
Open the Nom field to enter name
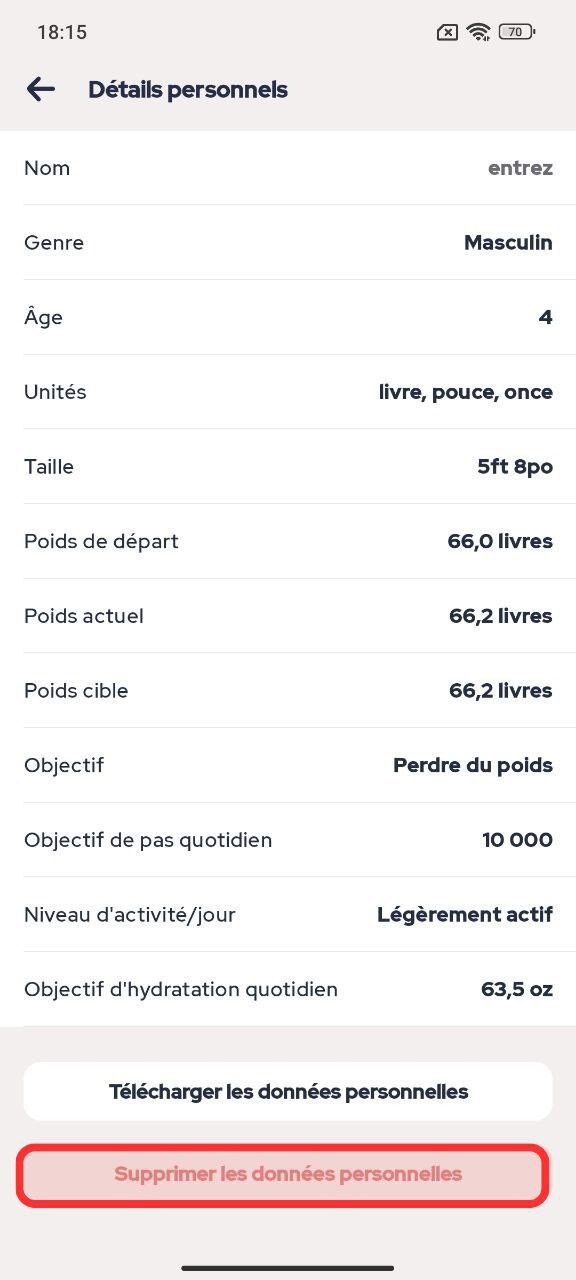288,168
